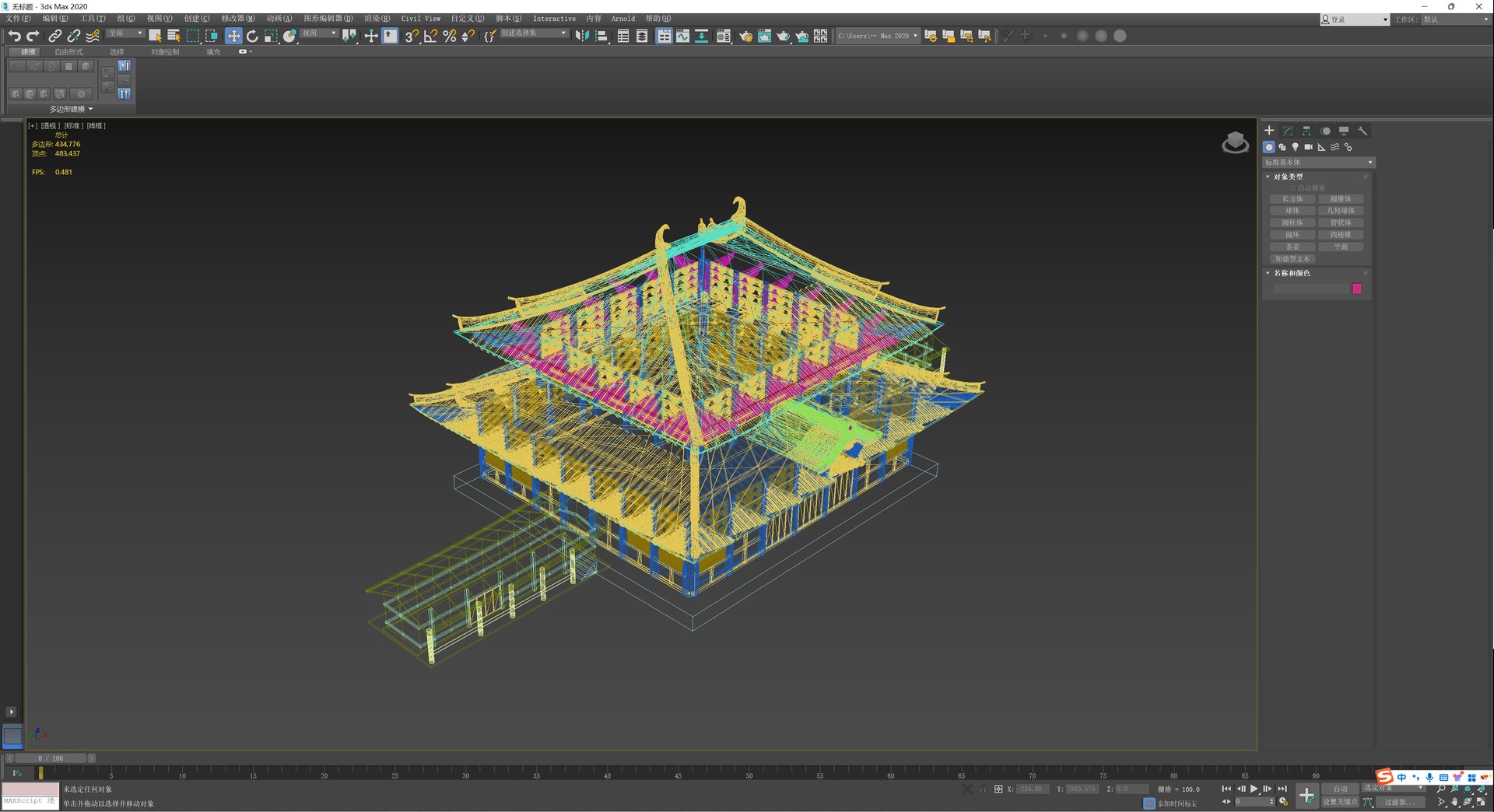Click the Rectangular Selection Region icon
This screenshot has height=812, width=1494.
(193, 36)
